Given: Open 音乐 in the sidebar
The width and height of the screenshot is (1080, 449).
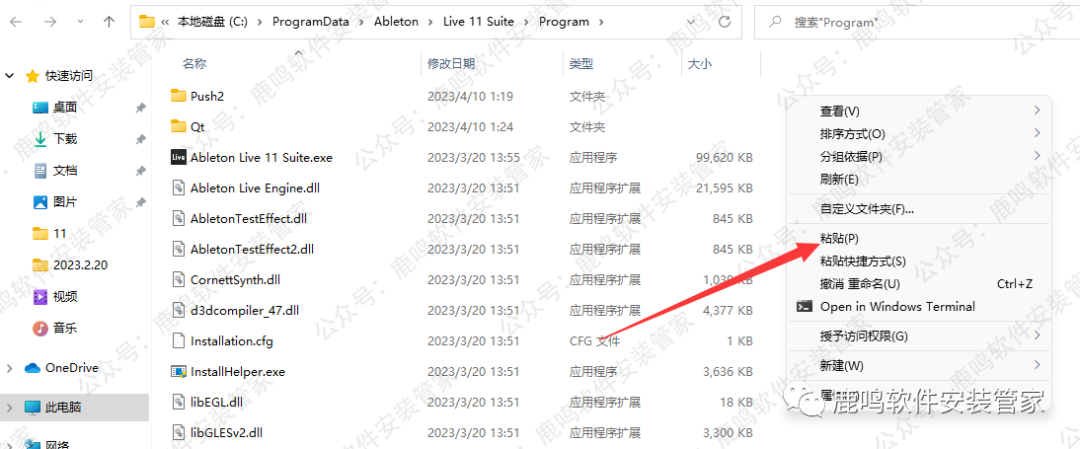Looking at the screenshot, I should pos(65,328).
